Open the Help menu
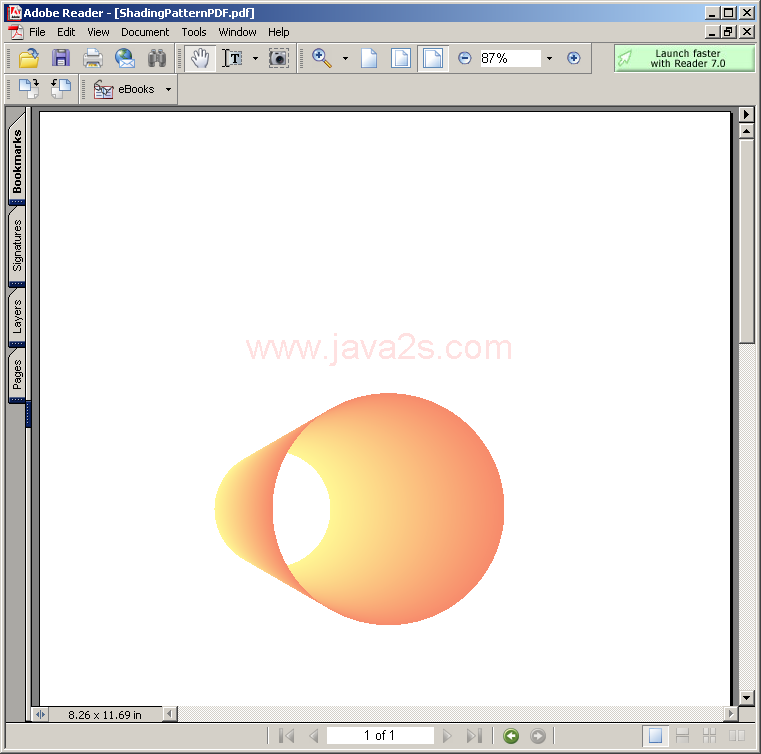 279,32
